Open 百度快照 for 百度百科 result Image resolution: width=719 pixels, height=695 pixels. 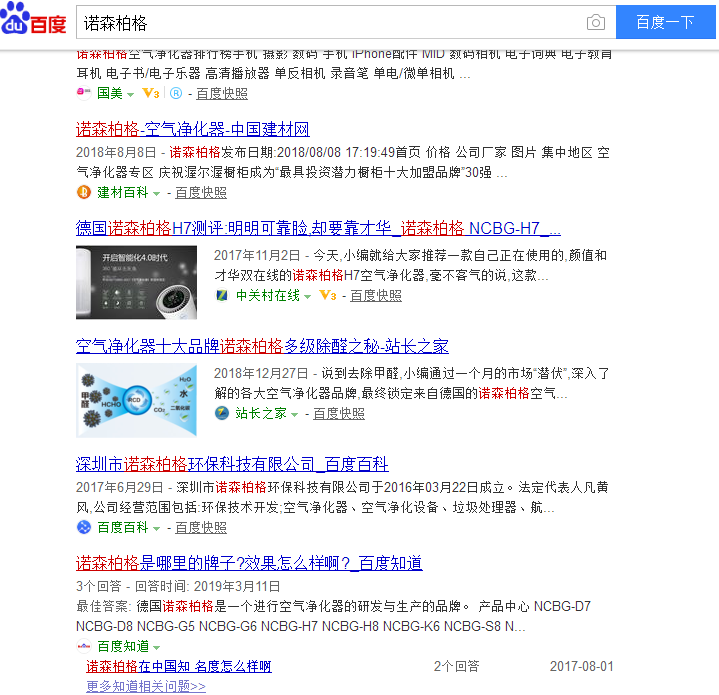[201, 528]
